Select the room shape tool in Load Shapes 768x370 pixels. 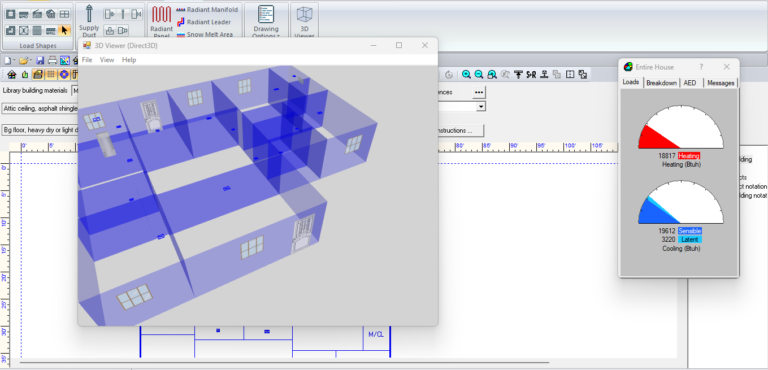[11, 14]
